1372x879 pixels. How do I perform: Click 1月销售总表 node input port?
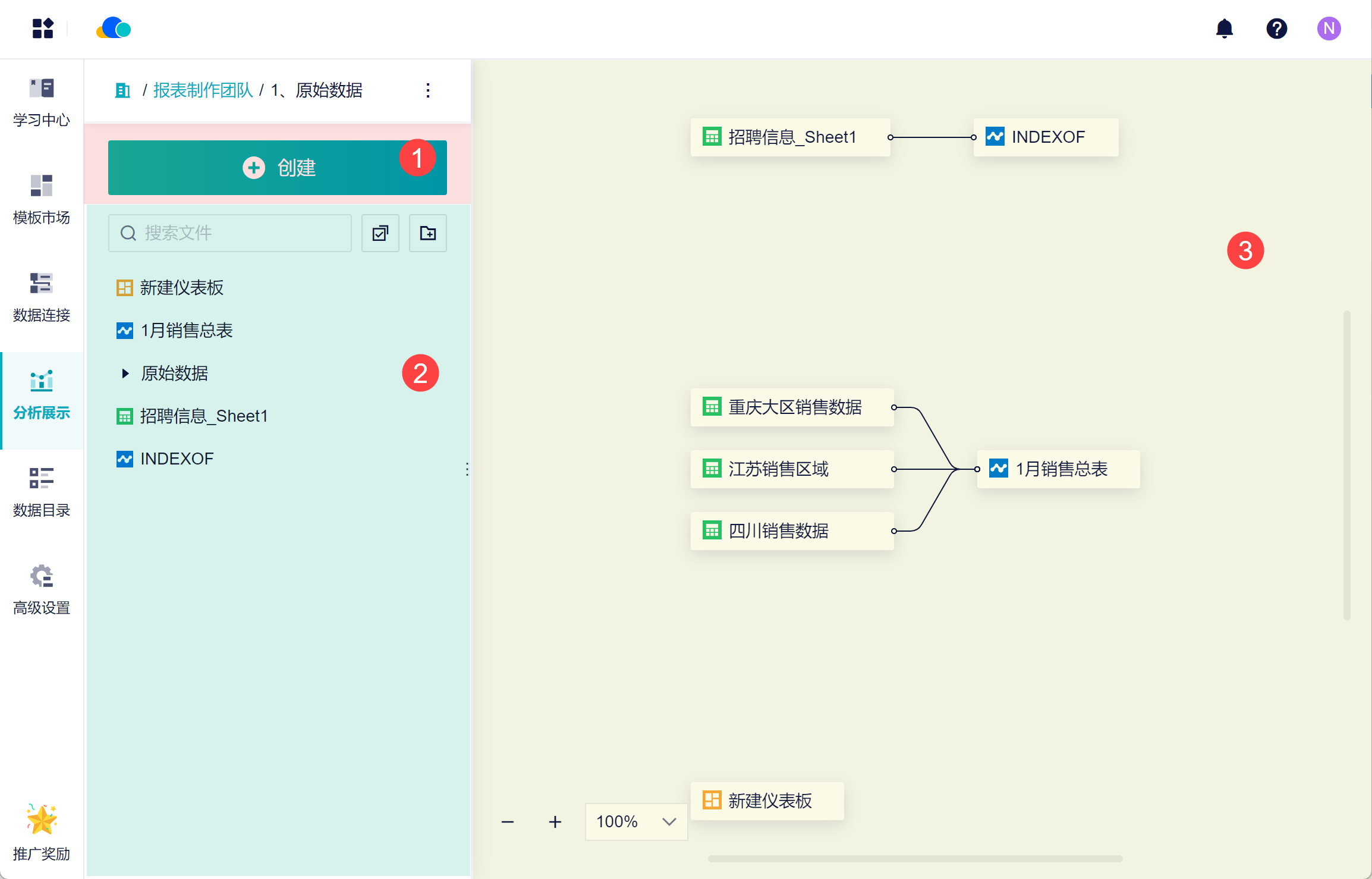tap(977, 469)
